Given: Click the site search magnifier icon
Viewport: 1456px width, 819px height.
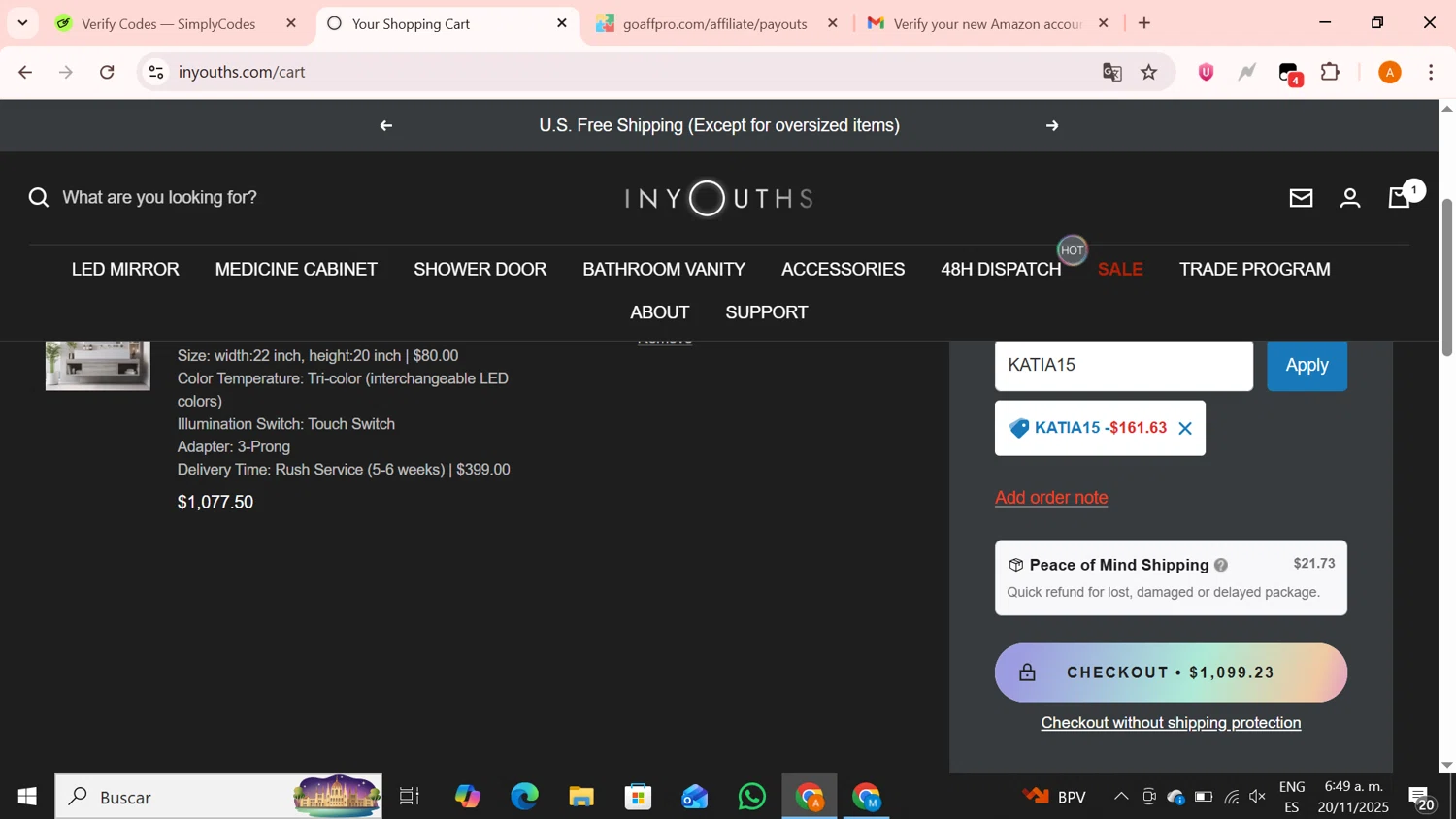Looking at the screenshot, I should [x=39, y=198].
